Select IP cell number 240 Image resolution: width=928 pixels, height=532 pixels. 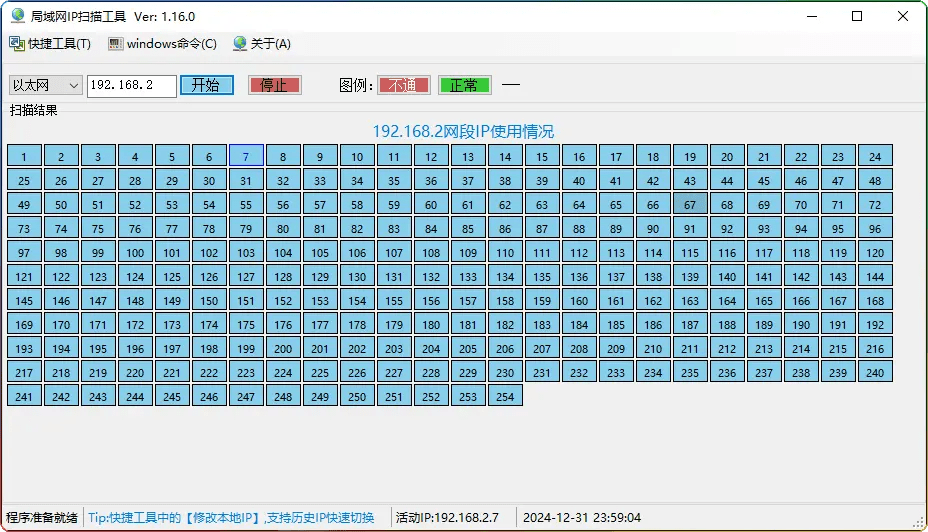pos(875,372)
